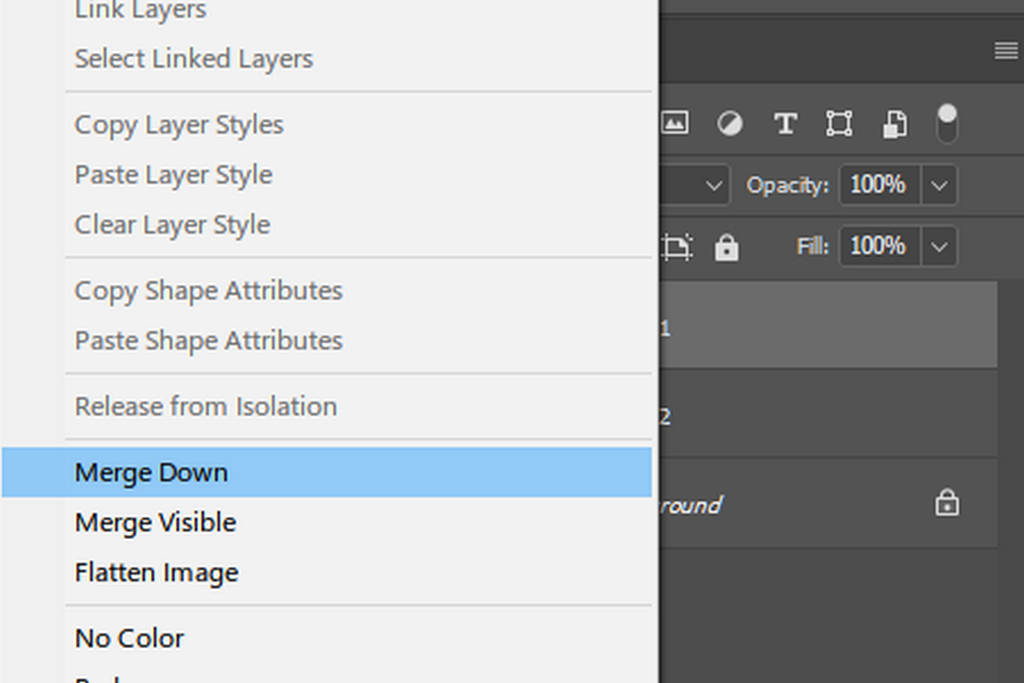The width and height of the screenshot is (1024, 683).
Task: Click the Background layer's lock icon
Action: 946,503
